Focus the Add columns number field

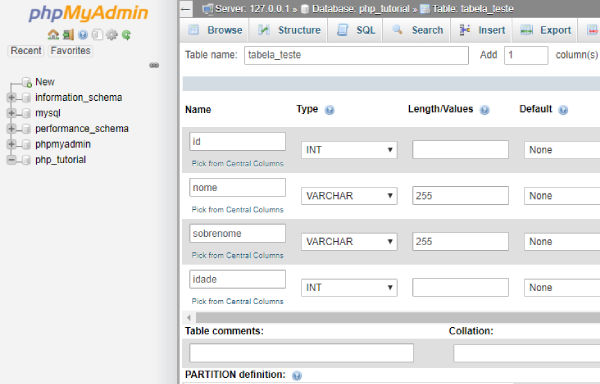[526, 55]
